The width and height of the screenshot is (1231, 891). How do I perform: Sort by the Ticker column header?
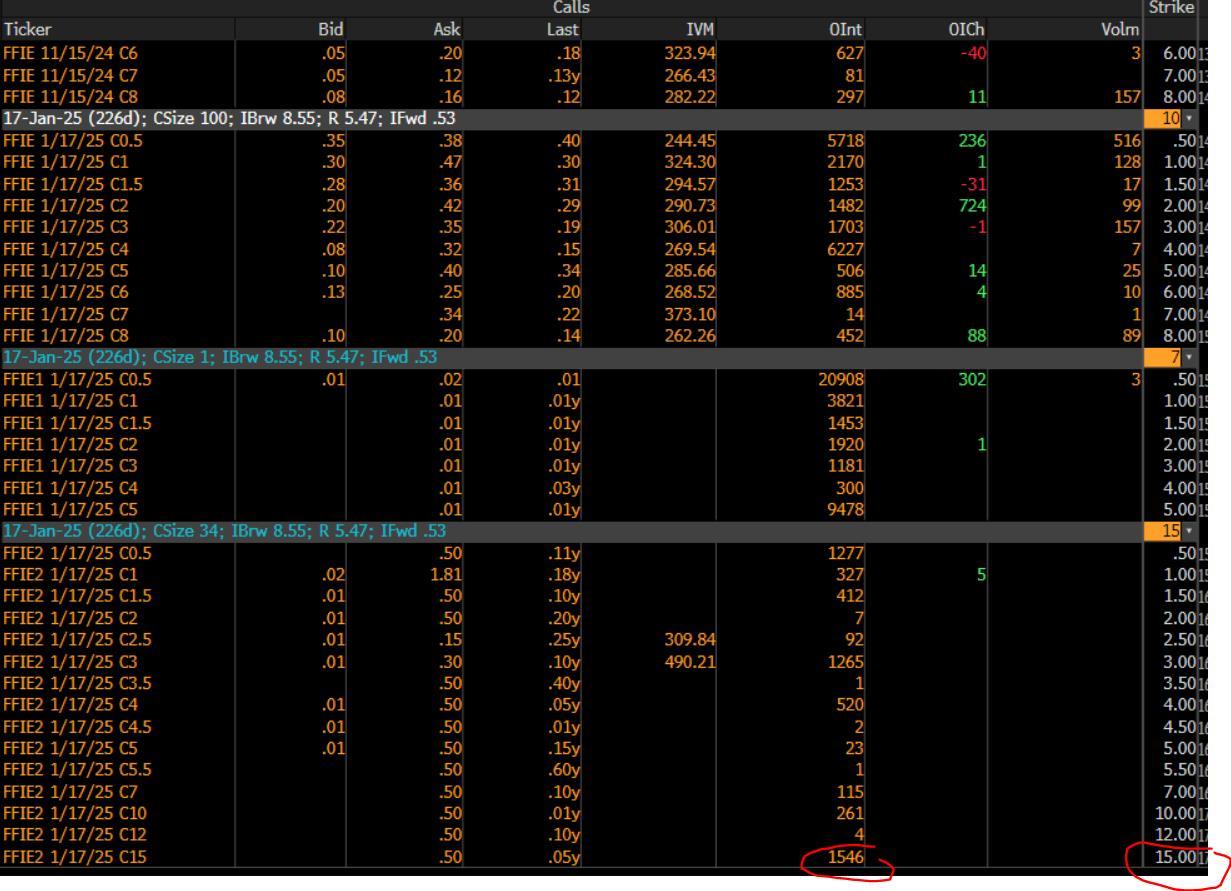click(26, 30)
